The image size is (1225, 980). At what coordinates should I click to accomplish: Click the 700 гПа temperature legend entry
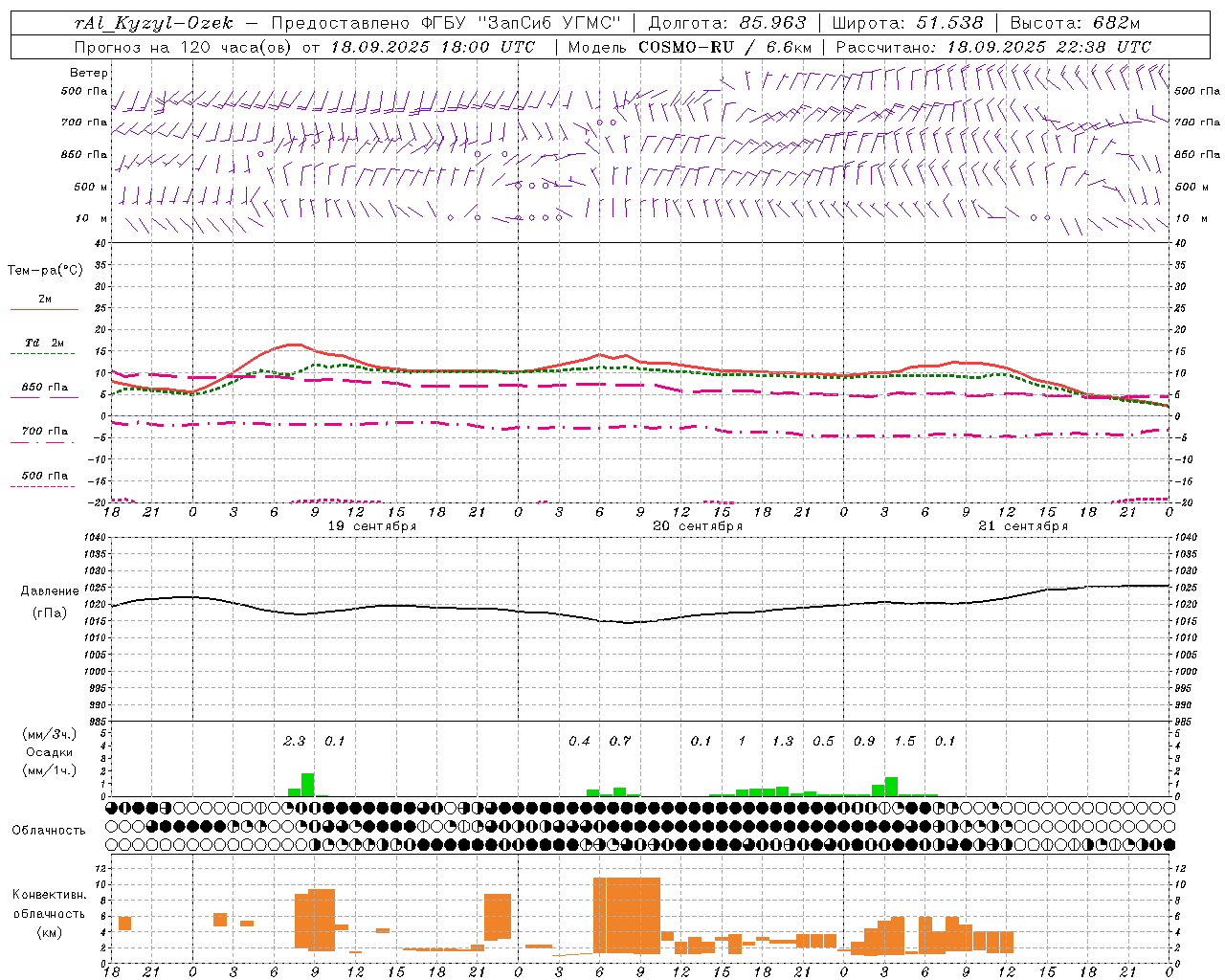pyautogui.click(x=45, y=432)
